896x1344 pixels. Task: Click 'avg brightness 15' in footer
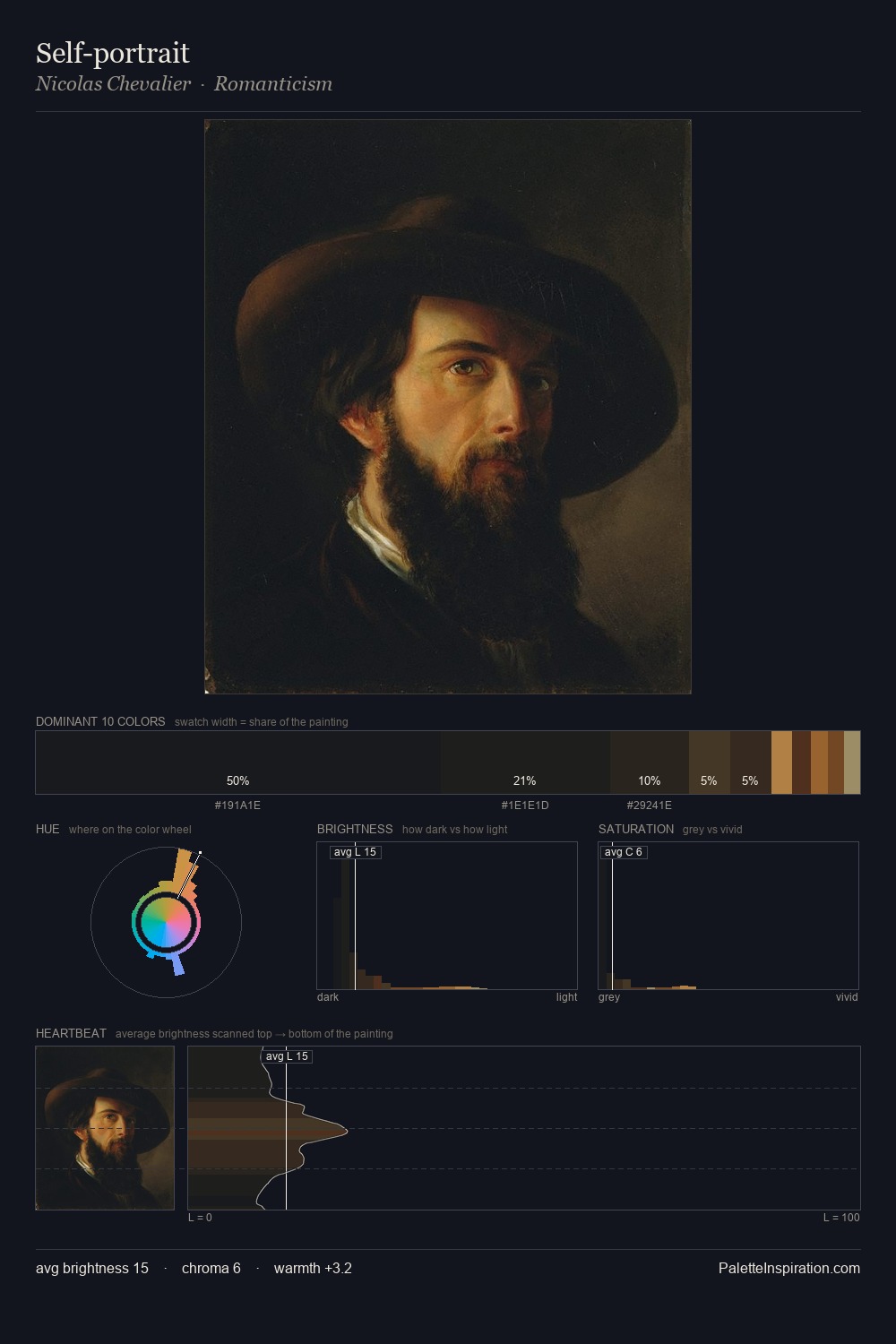point(92,1268)
